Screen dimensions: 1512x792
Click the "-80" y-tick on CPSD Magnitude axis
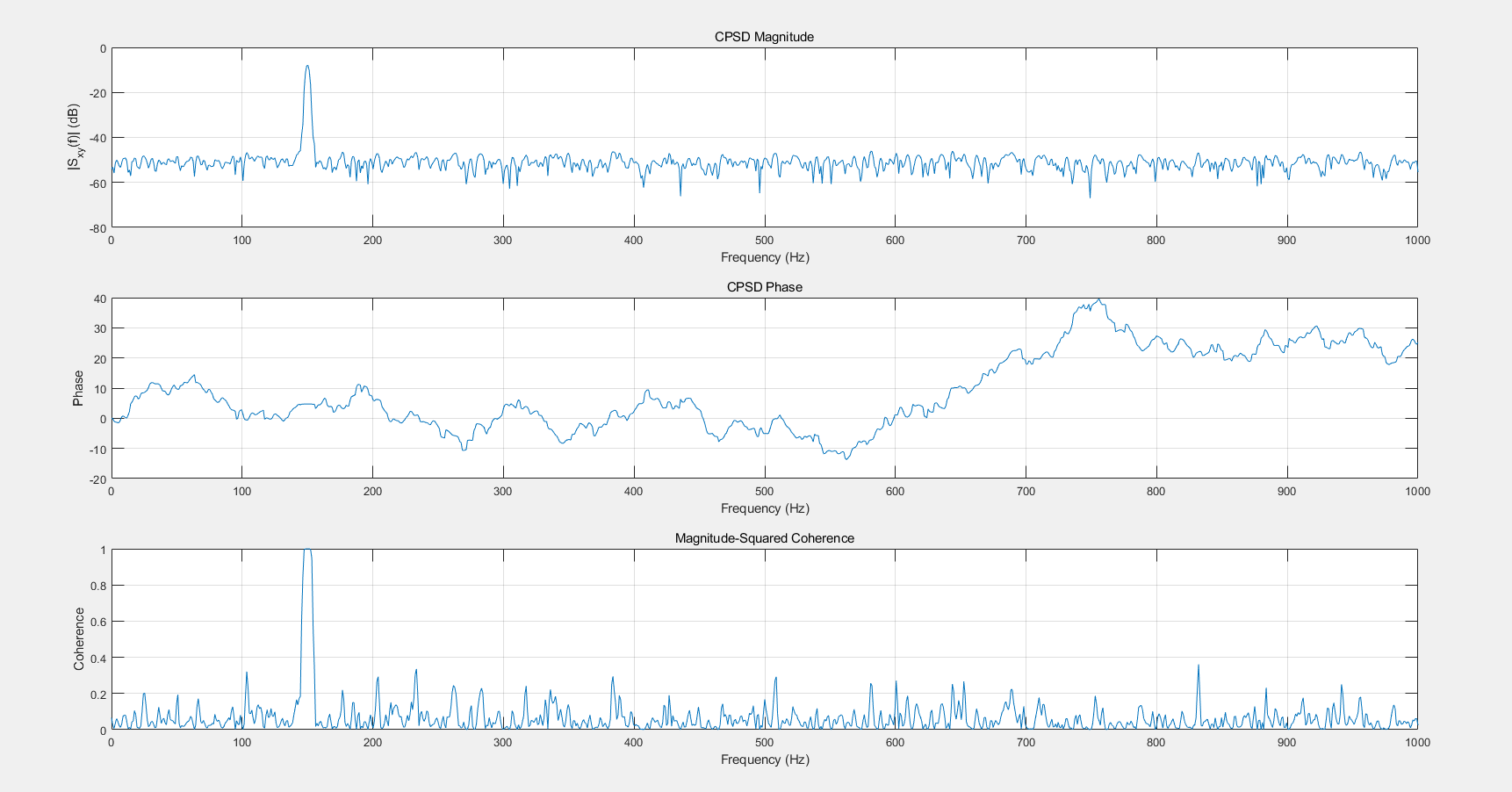click(x=97, y=227)
